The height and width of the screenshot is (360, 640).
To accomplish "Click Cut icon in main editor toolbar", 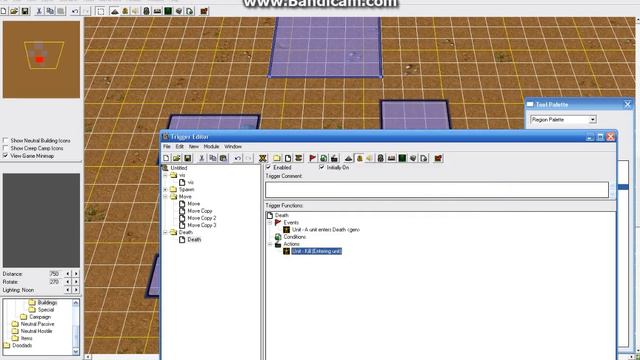I will click(x=39, y=11).
